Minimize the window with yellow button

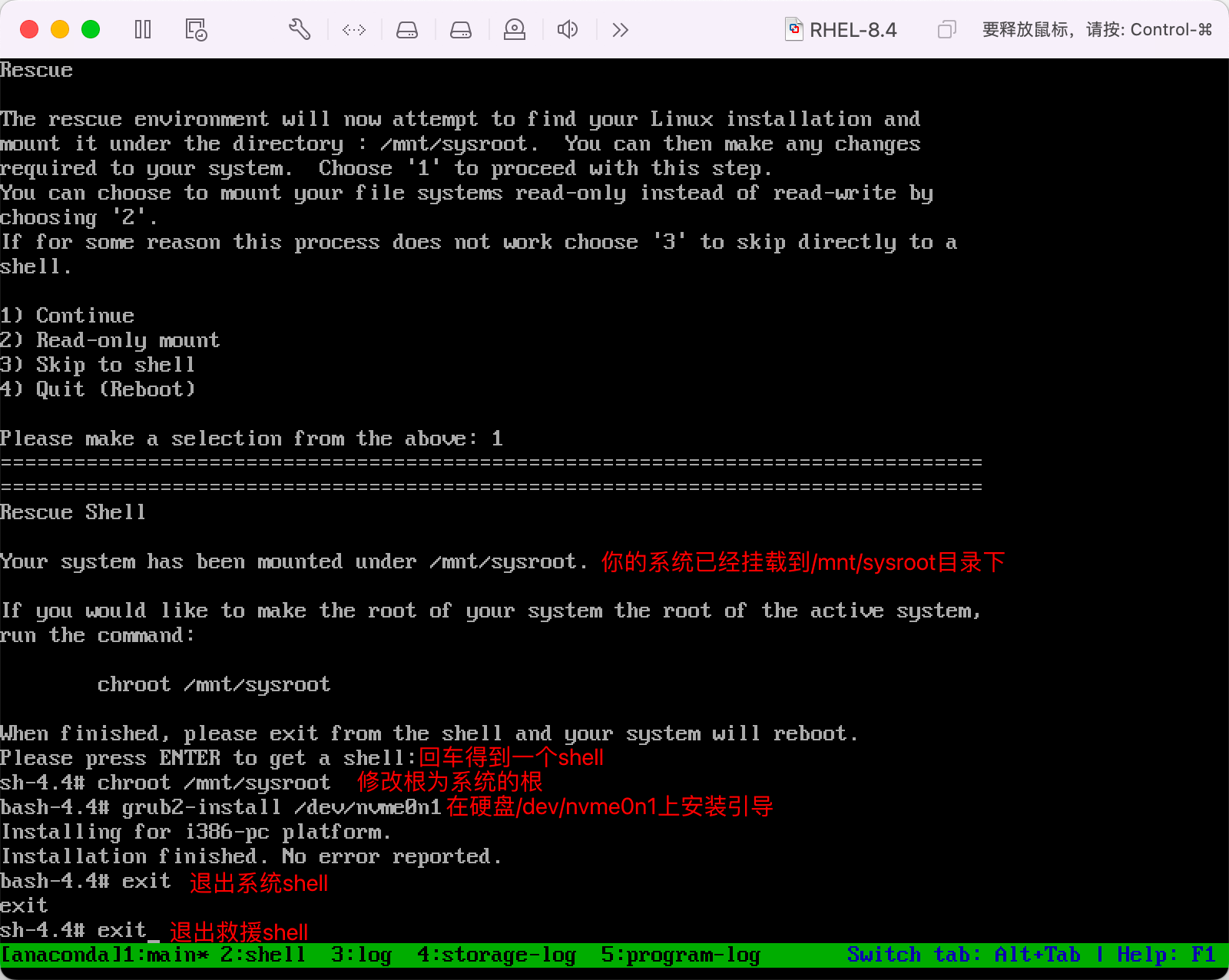[60, 30]
